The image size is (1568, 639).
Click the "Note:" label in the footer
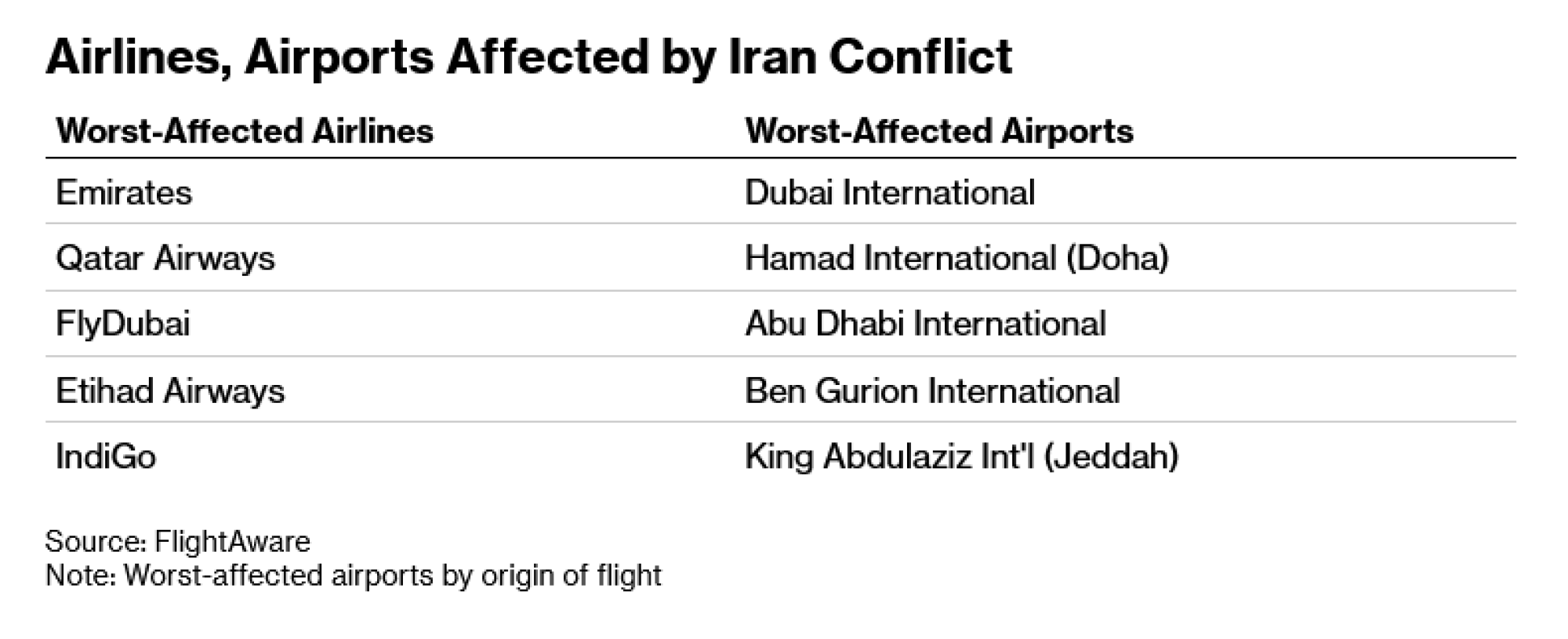pos(82,575)
